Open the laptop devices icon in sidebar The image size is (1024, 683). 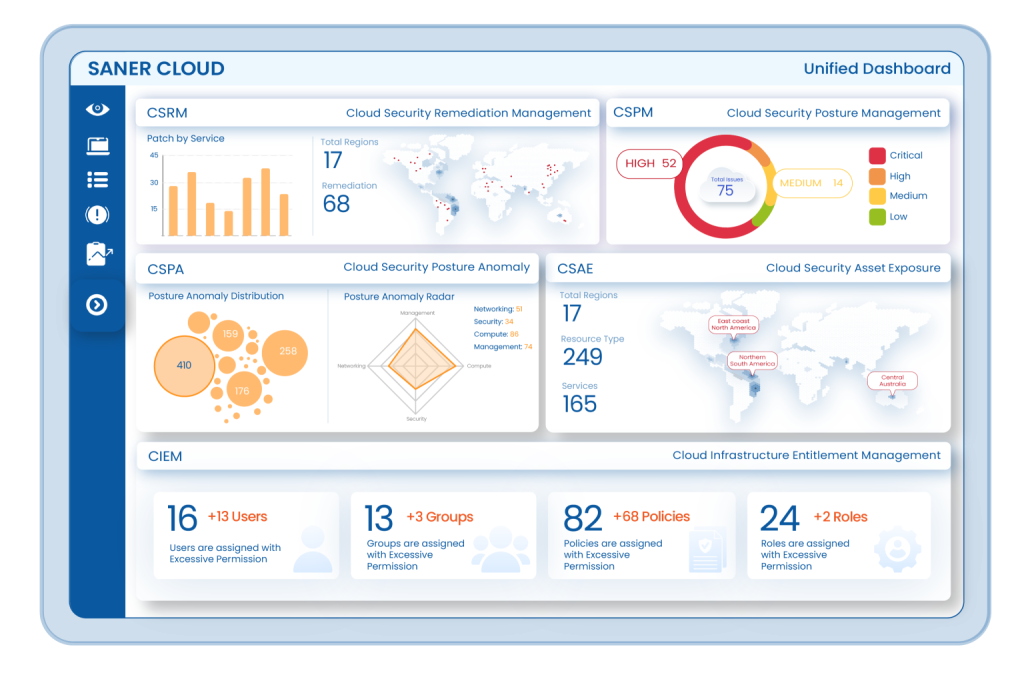(97, 146)
